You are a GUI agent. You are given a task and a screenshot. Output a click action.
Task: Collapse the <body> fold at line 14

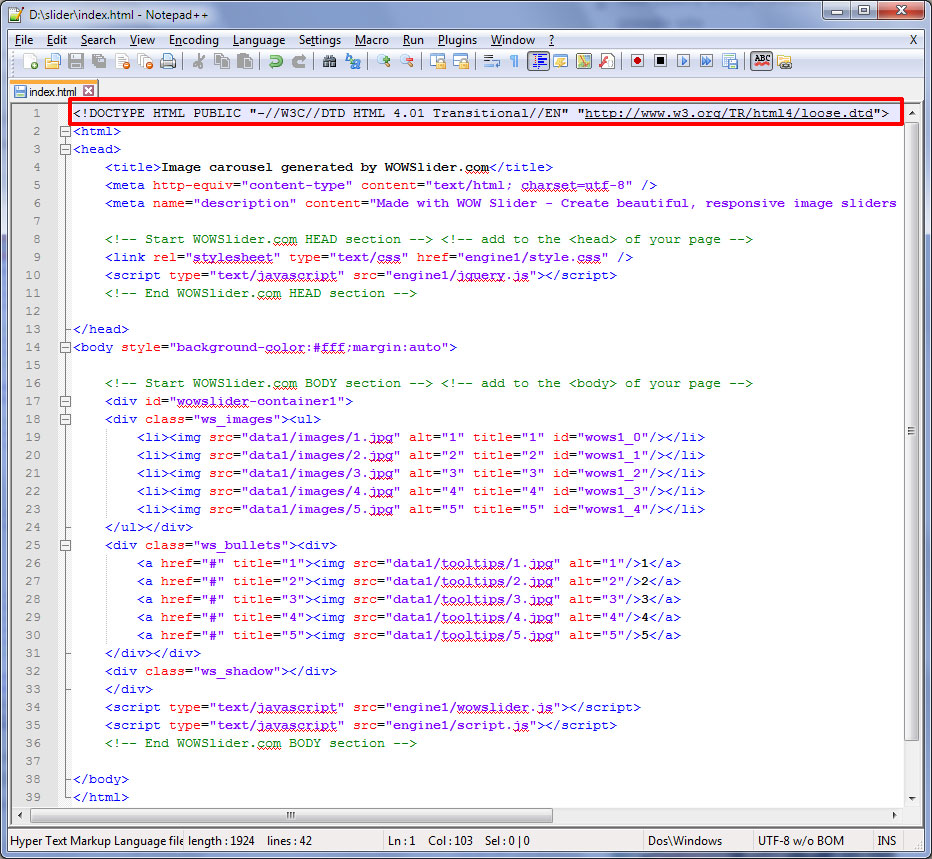point(65,347)
